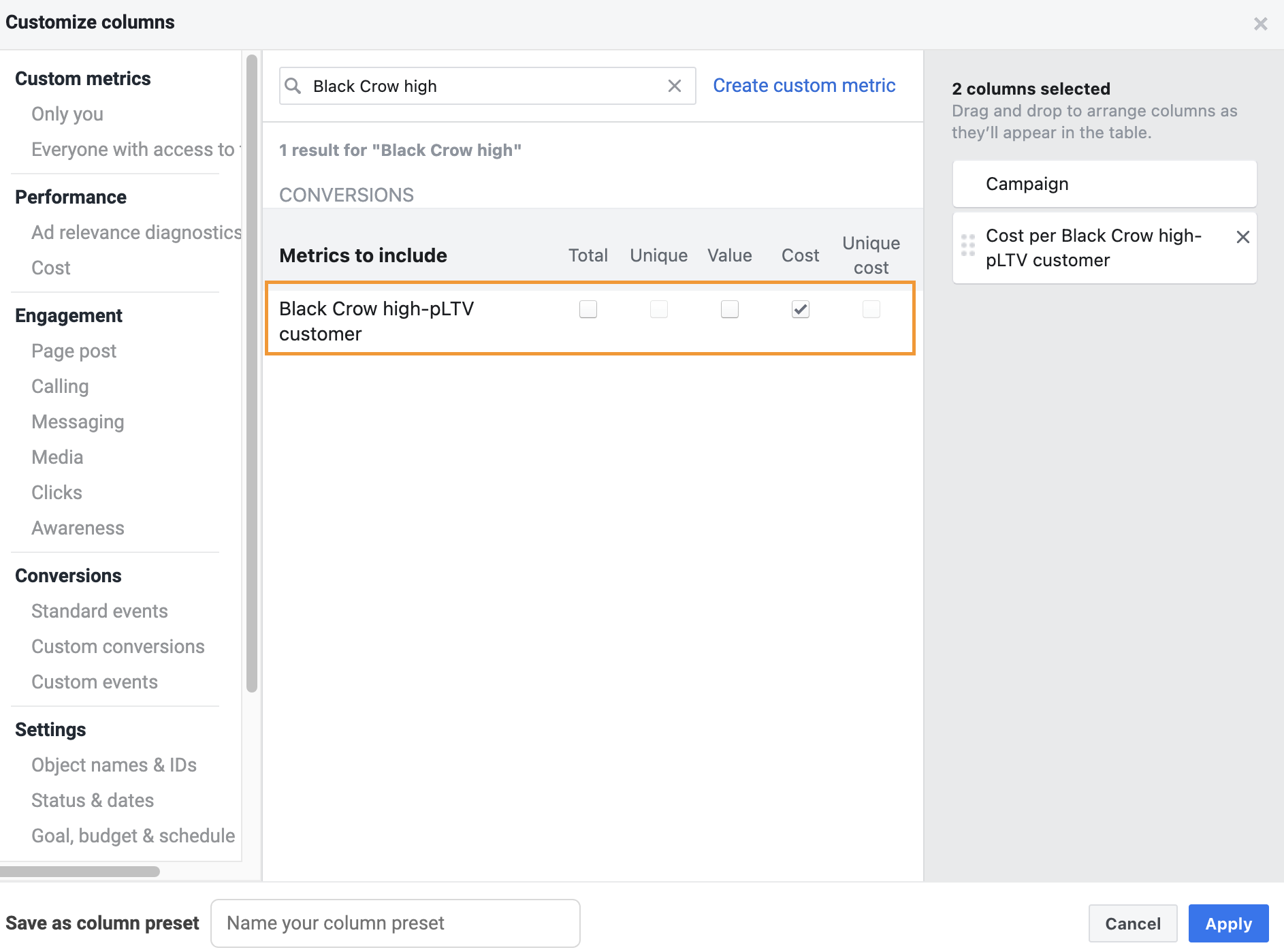Clear the Black Crow high search text
The height and width of the screenshot is (952, 1284).
click(674, 86)
